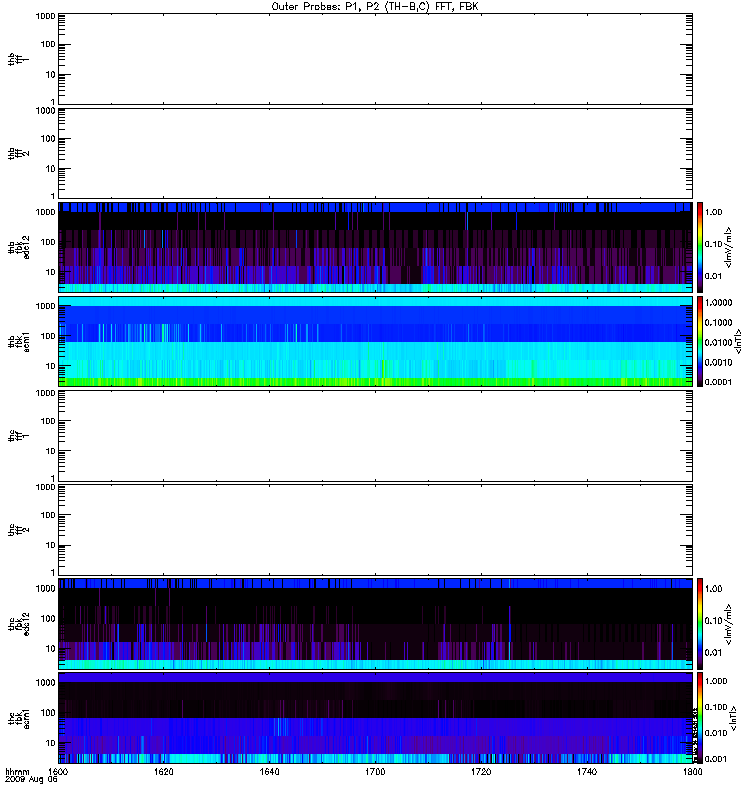
Task: Click the '<|nT|>' unit label beside thb scm1 colorbar
Action: [x=737, y=341]
